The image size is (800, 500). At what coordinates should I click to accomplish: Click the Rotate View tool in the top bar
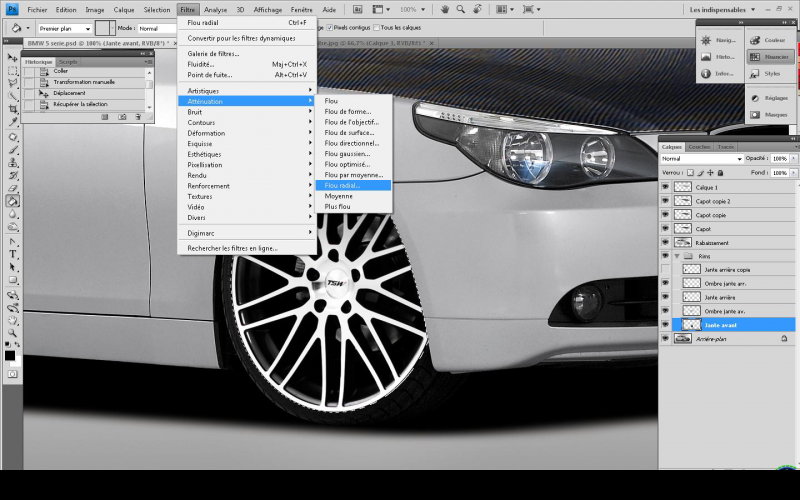[x=477, y=9]
